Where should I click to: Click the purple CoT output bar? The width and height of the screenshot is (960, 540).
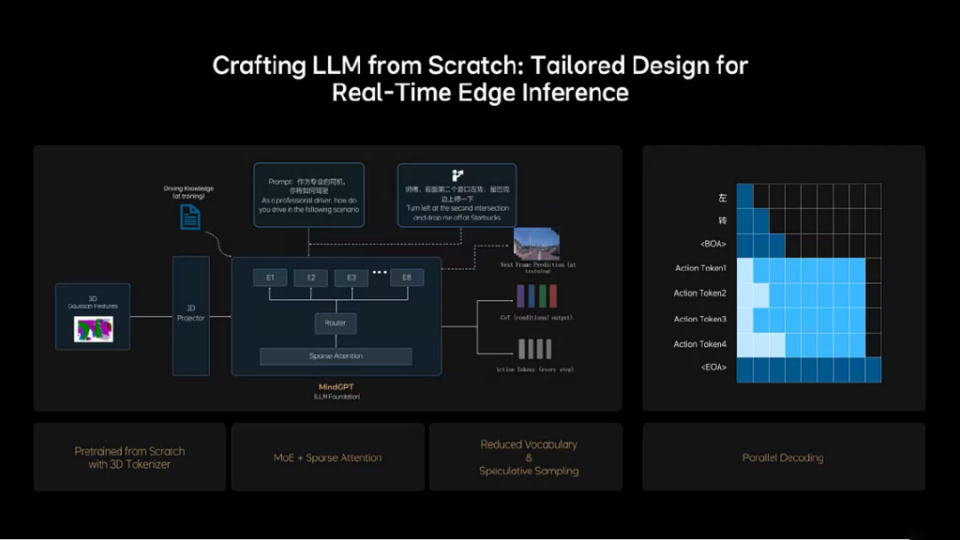520,296
